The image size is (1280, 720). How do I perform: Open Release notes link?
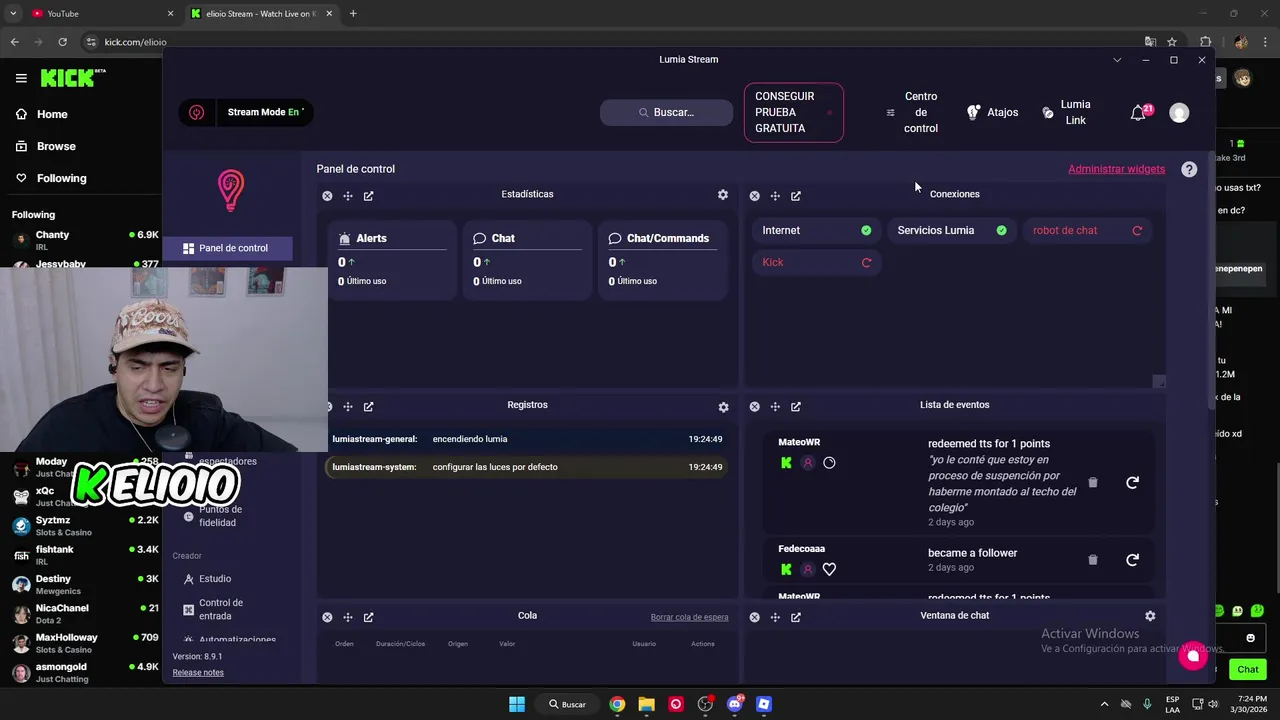click(198, 673)
